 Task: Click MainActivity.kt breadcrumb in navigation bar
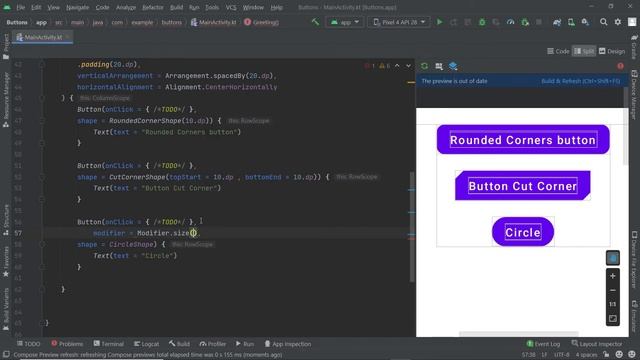coord(213,22)
